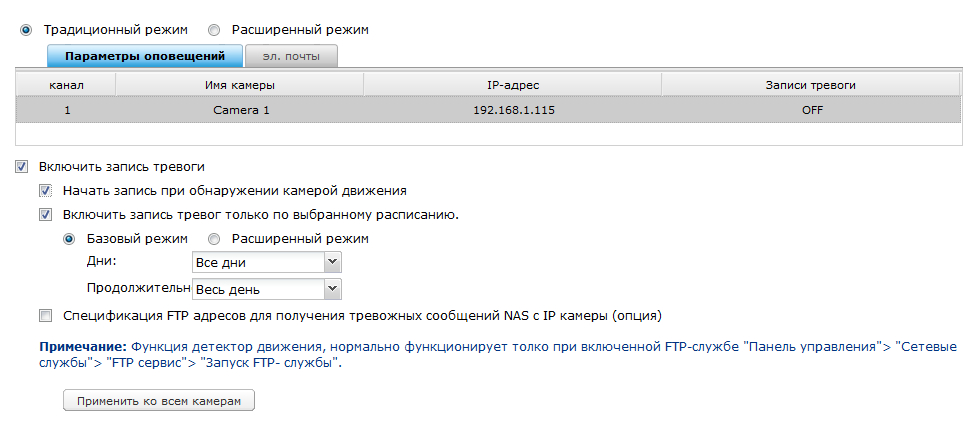Choose the Базовый режим schedule radio button
980x448 pixels.
pos(70,239)
